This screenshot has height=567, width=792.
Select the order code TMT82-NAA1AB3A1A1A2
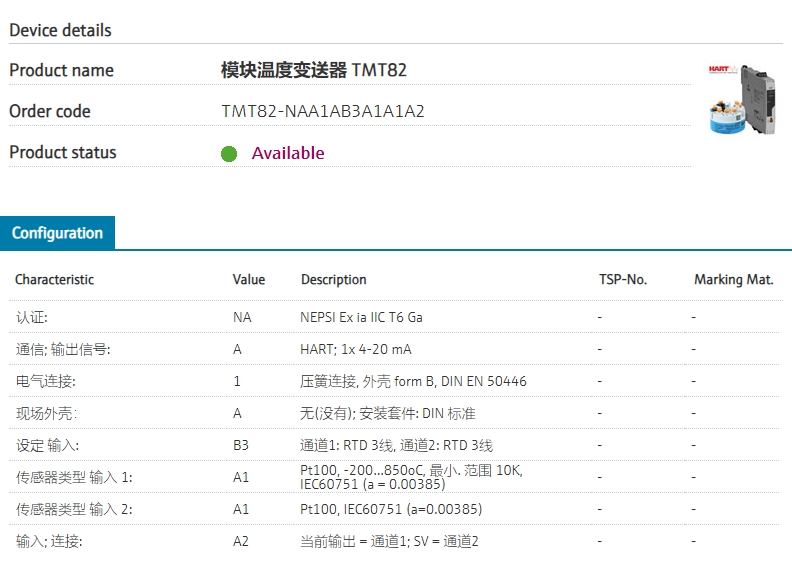coord(323,111)
